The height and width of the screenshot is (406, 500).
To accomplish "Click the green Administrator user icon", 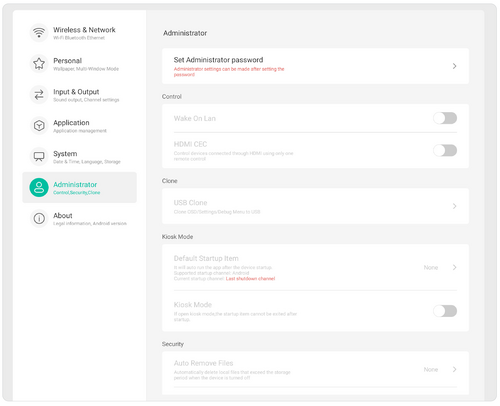I will coord(39,187).
